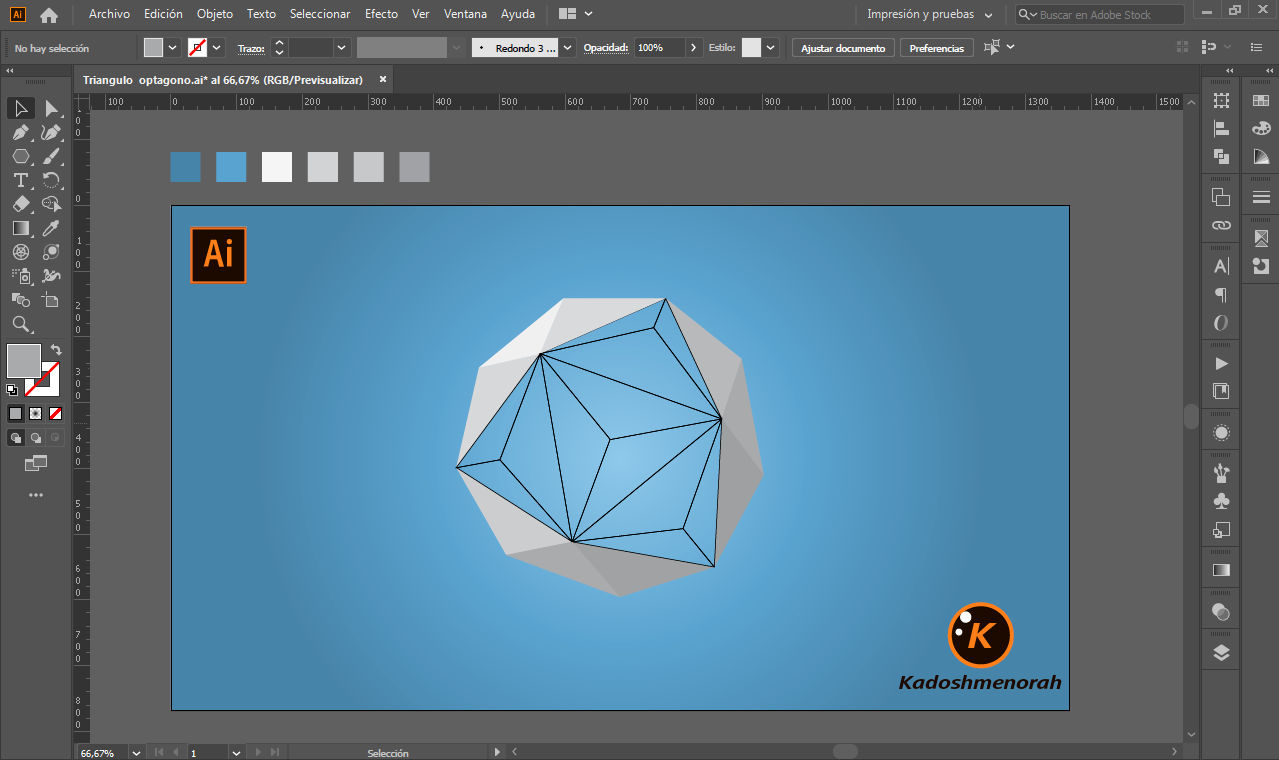Open the Layers panel icon
The width and height of the screenshot is (1279, 760).
(1221, 653)
